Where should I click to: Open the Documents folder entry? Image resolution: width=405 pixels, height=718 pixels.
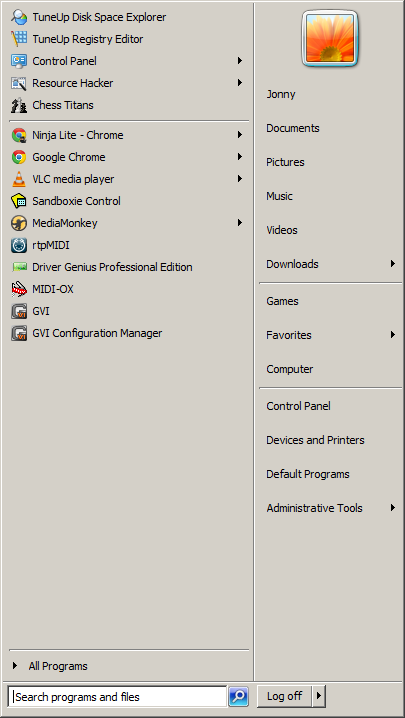[x=293, y=128]
